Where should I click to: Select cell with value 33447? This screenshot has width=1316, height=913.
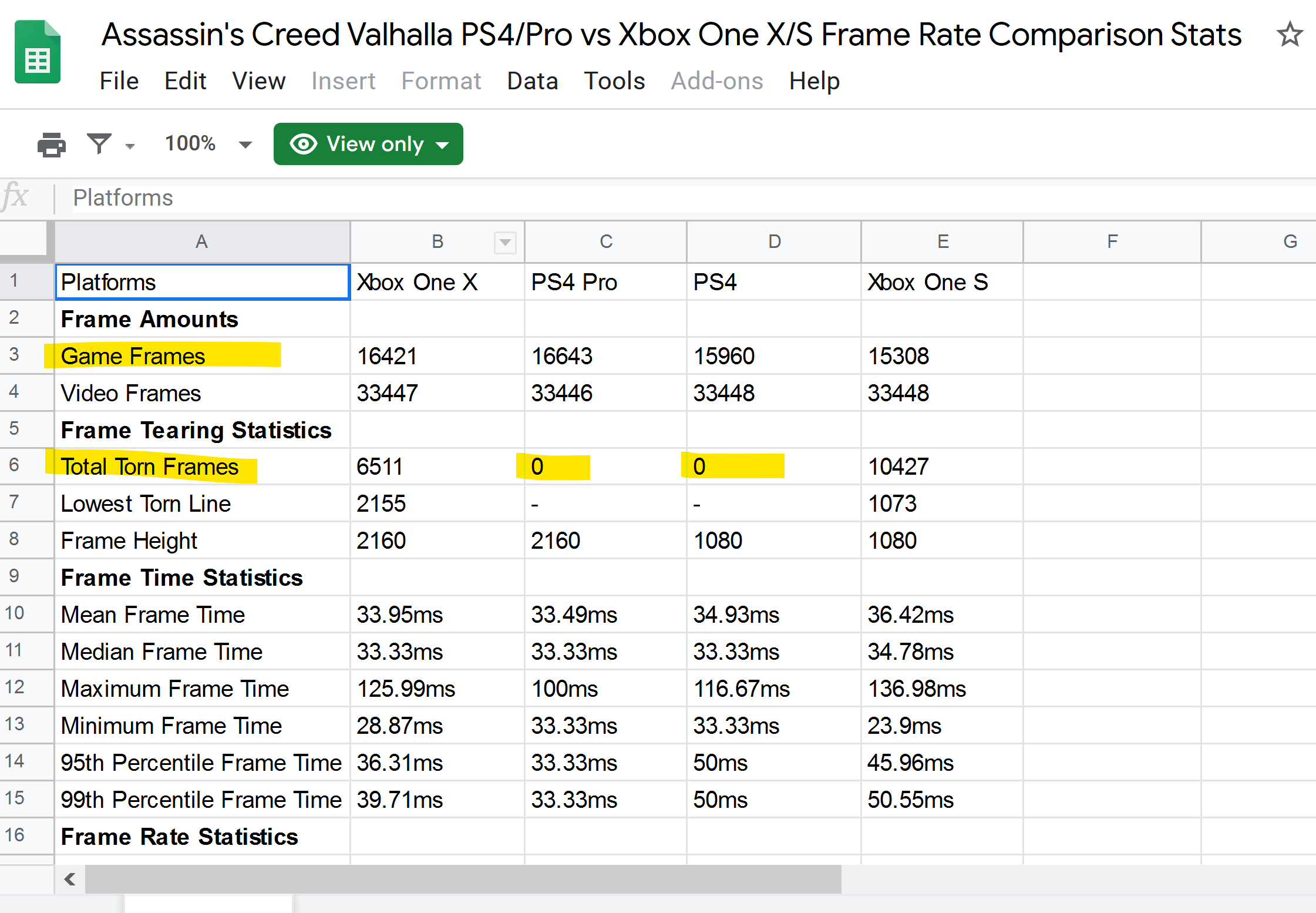click(437, 393)
